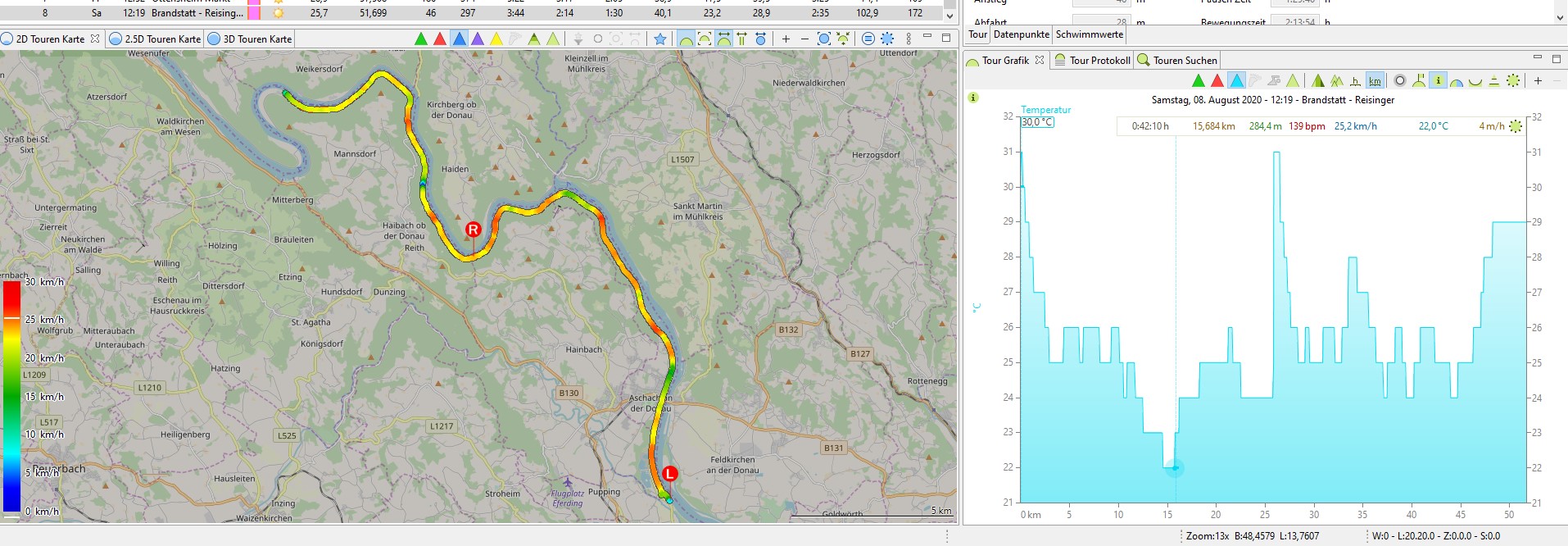Click the dark green triangle icon in the map toolbar
The height and width of the screenshot is (546, 1568).
point(534,39)
